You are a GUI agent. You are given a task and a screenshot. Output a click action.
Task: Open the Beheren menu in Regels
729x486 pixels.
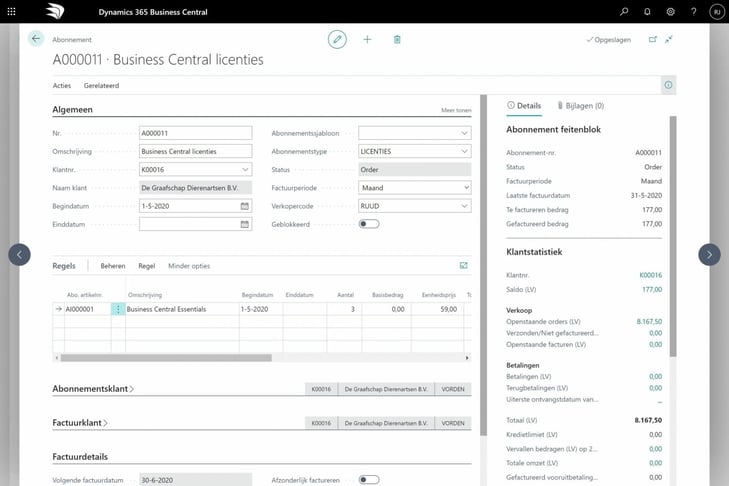click(x=113, y=266)
